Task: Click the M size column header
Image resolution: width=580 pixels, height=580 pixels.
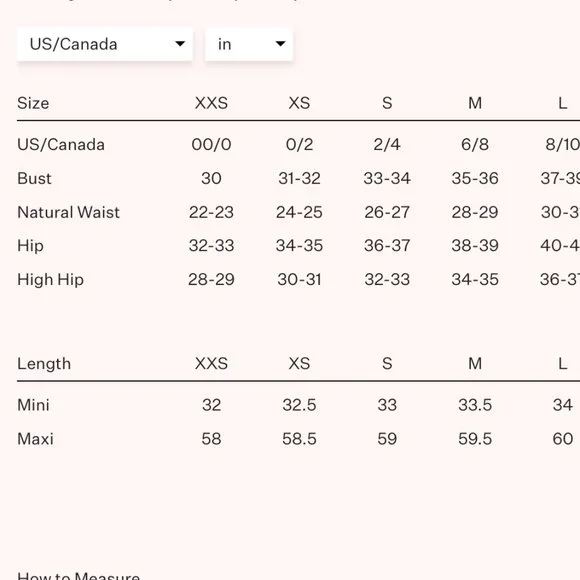Action: tap(475, 103)
